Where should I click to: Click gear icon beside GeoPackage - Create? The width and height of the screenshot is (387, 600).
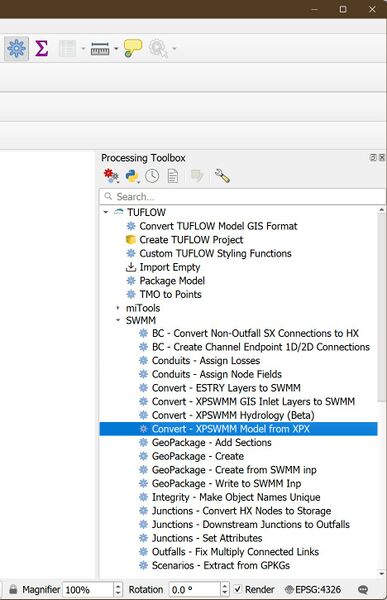pos(143,457)
